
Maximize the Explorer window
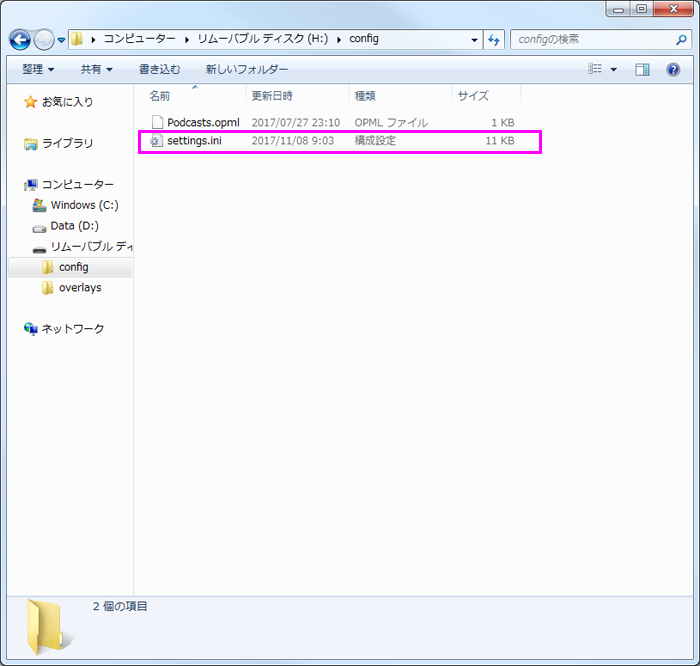coord(642,9)
